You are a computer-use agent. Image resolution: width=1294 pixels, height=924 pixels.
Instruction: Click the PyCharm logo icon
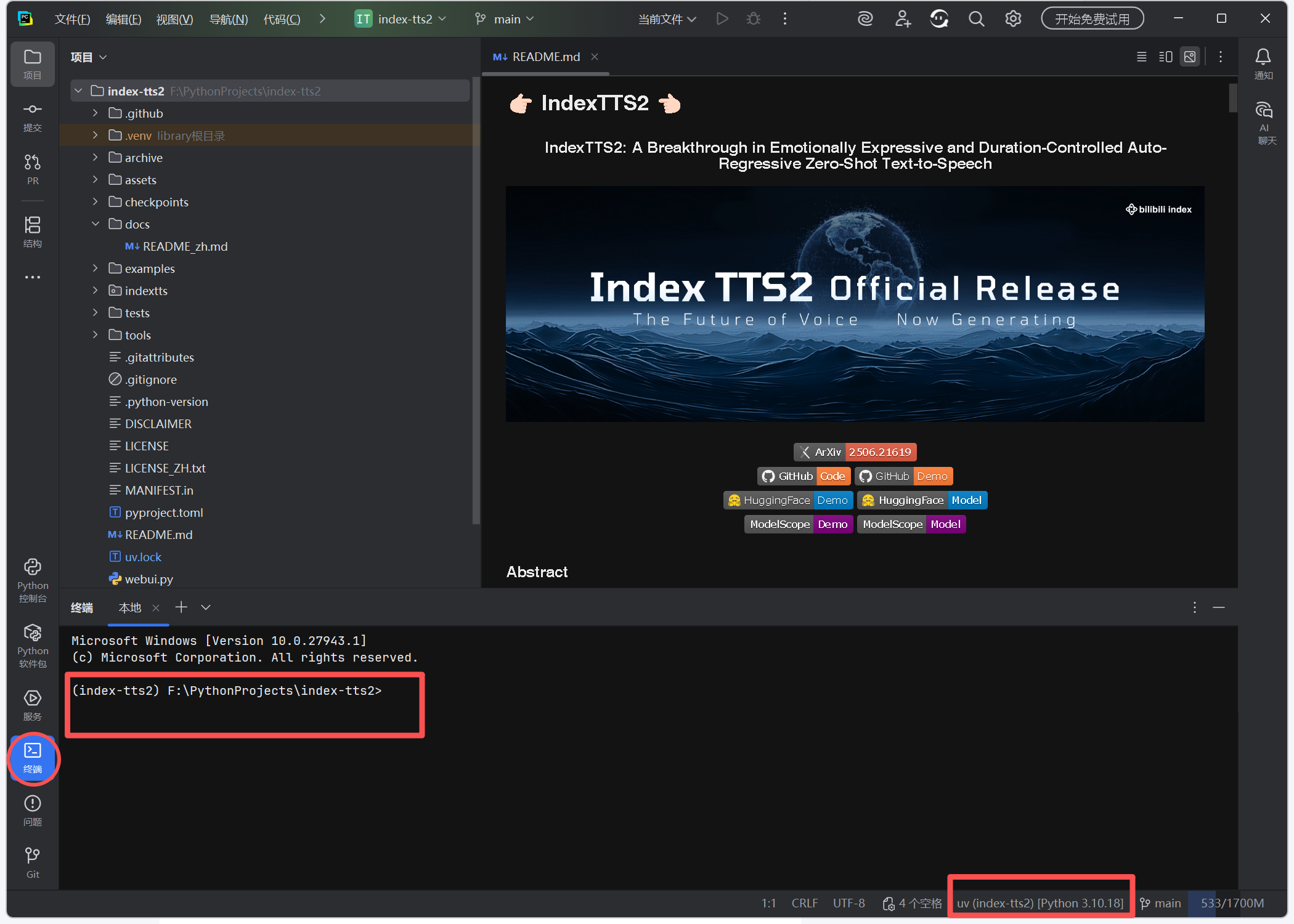click(x=25, y=18)
